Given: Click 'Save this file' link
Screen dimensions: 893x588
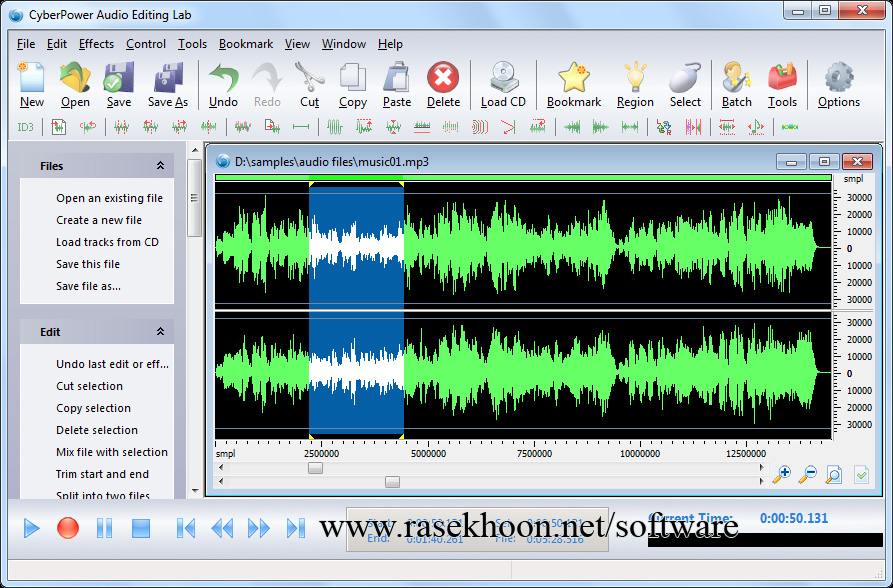Looking at the screenshot, I should [x=88, y=264].
